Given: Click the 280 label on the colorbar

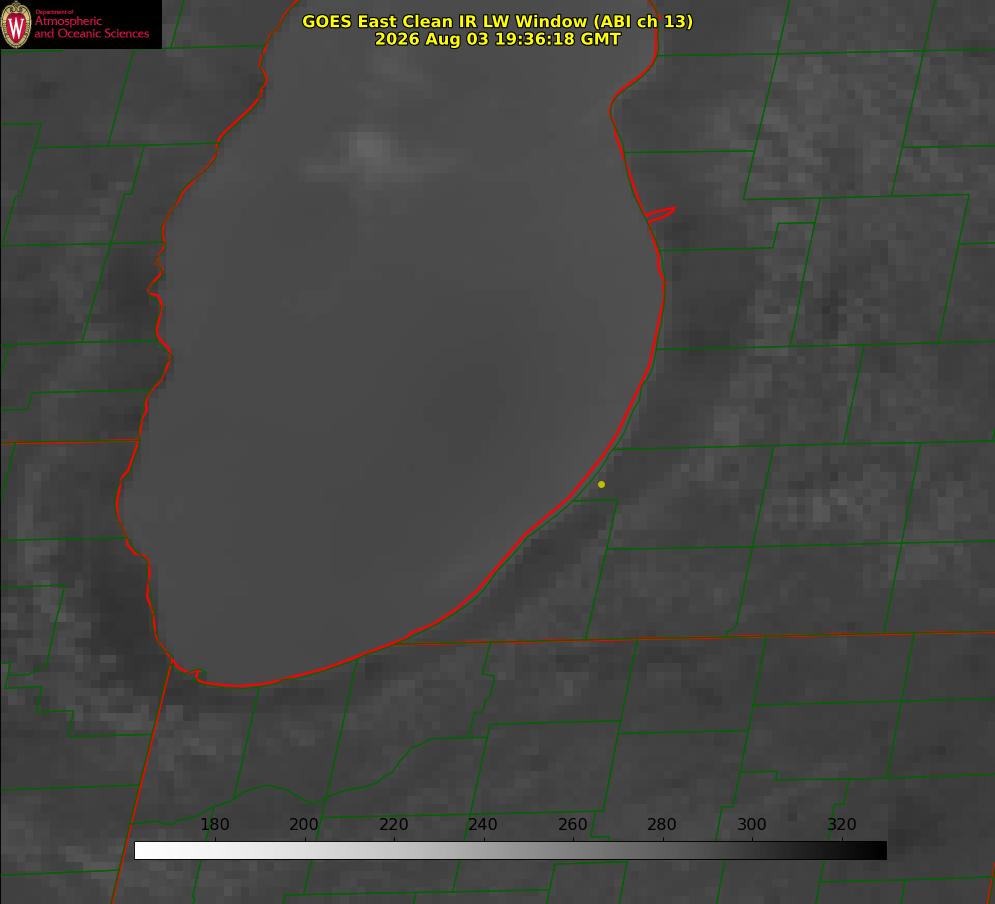Looking at the screenshot, I should [x=662, y=824].
